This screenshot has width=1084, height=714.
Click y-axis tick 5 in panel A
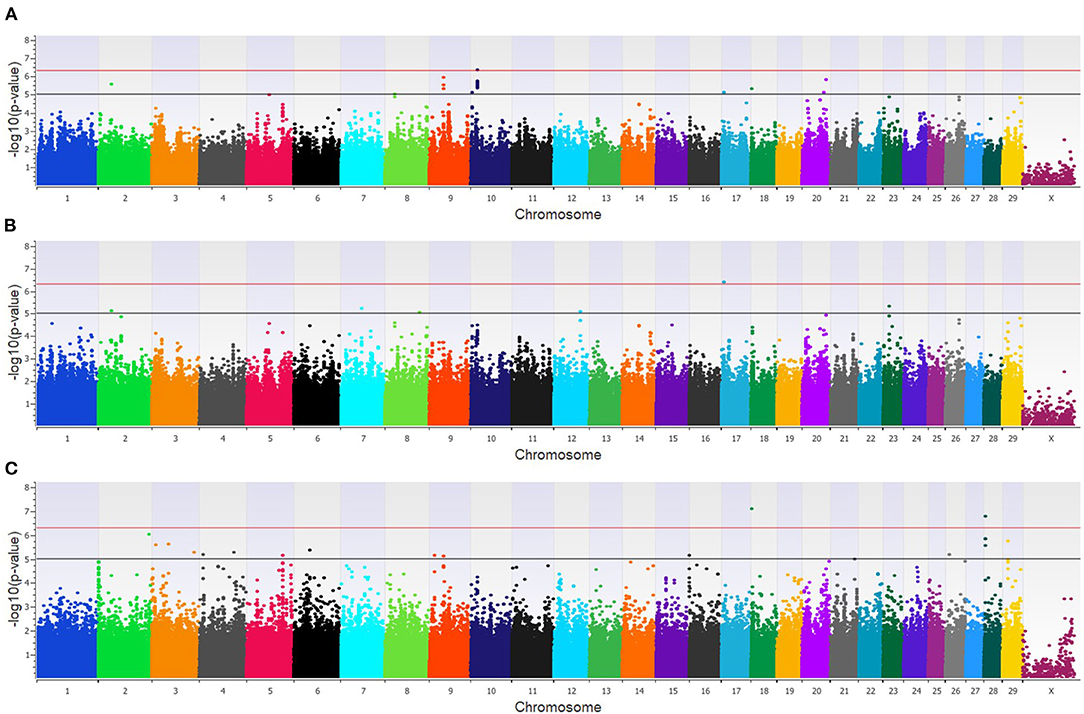(28, 94)
